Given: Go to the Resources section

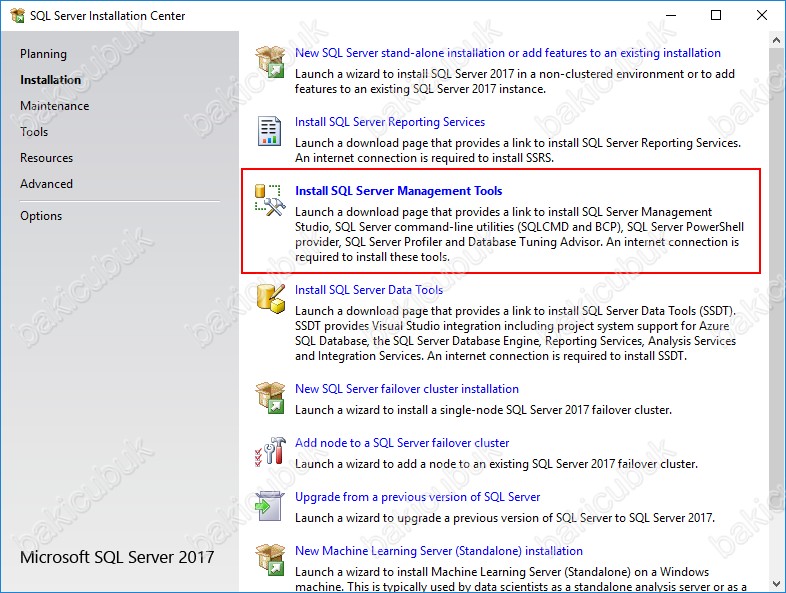Looking at the screenshot, I should [x=47, y=158].
